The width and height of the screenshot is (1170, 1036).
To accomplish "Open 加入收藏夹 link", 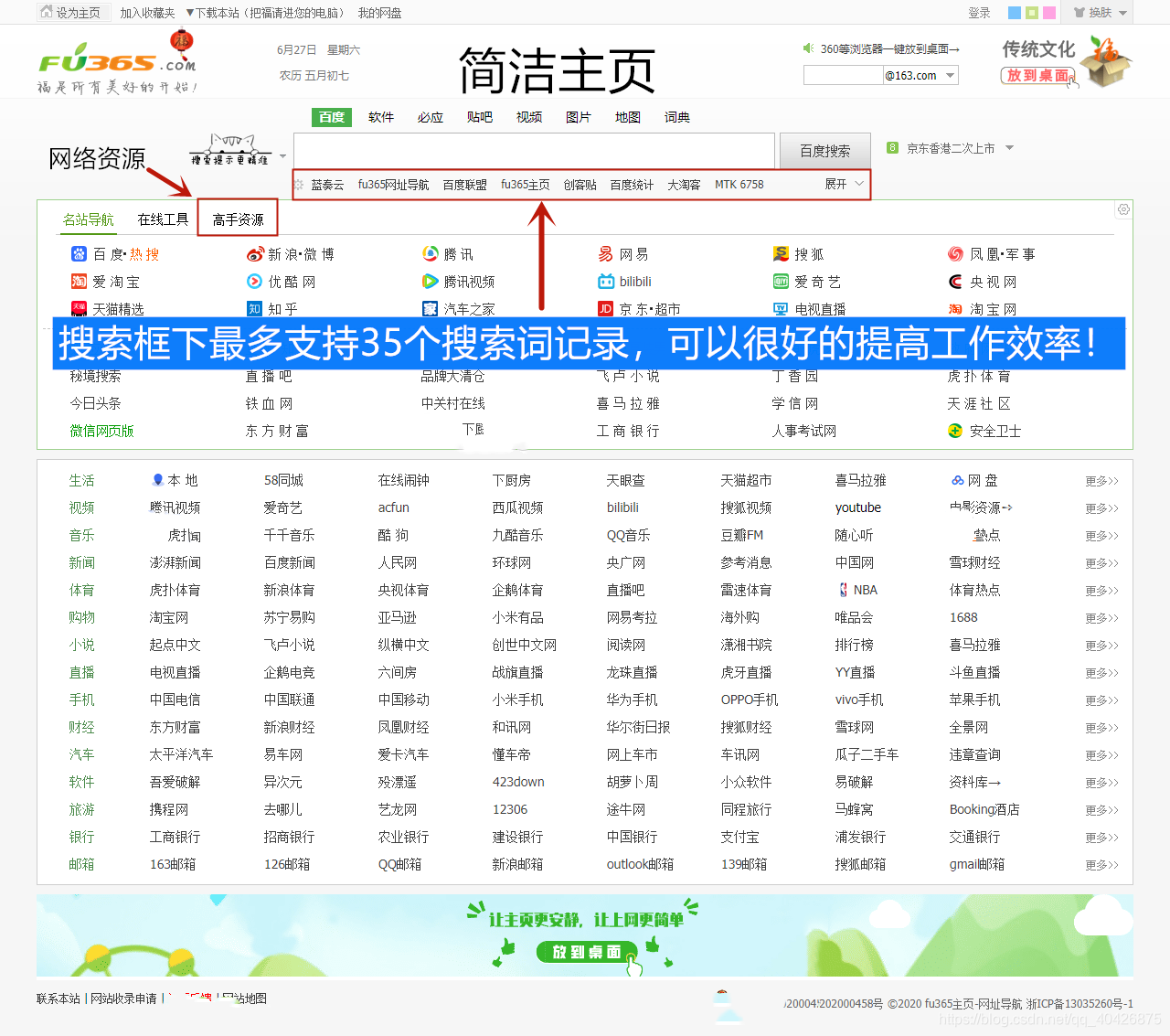I will 147,13.
